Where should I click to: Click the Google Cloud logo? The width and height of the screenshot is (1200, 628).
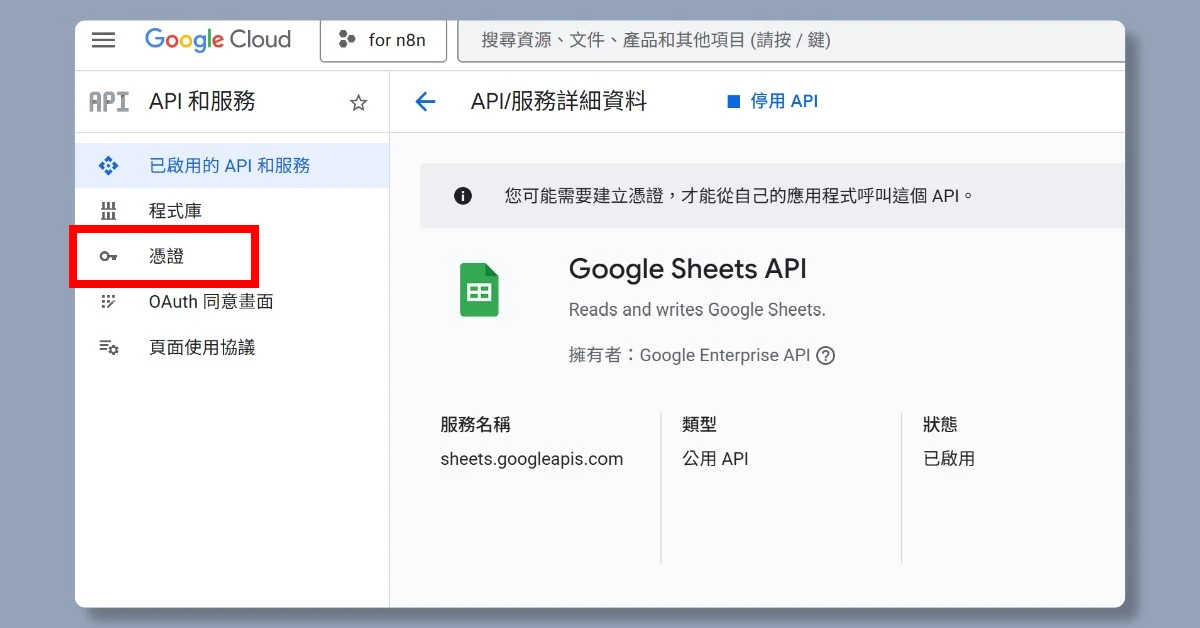tap(218, 40)
